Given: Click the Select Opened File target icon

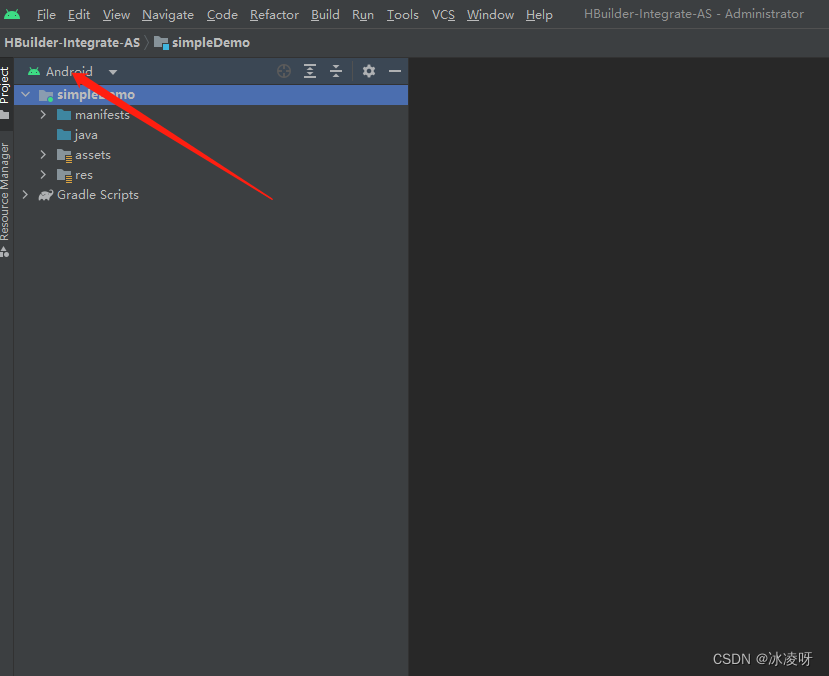Looking at the screenshot, I should coord(284,71).
